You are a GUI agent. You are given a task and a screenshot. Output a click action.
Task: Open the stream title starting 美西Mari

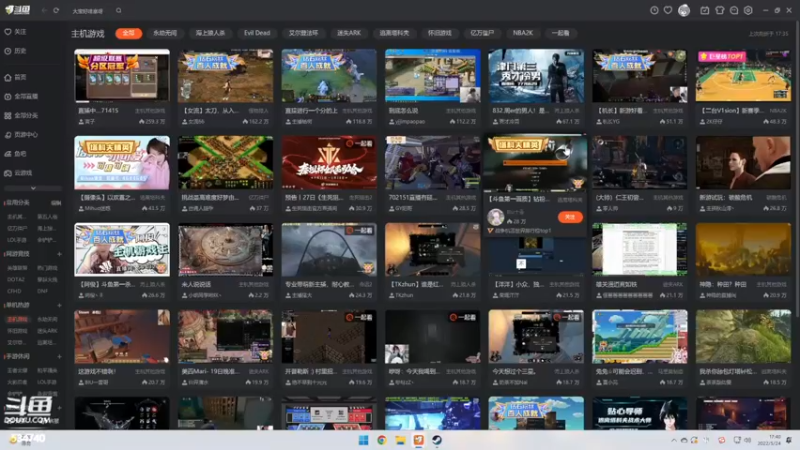(211, 371)
